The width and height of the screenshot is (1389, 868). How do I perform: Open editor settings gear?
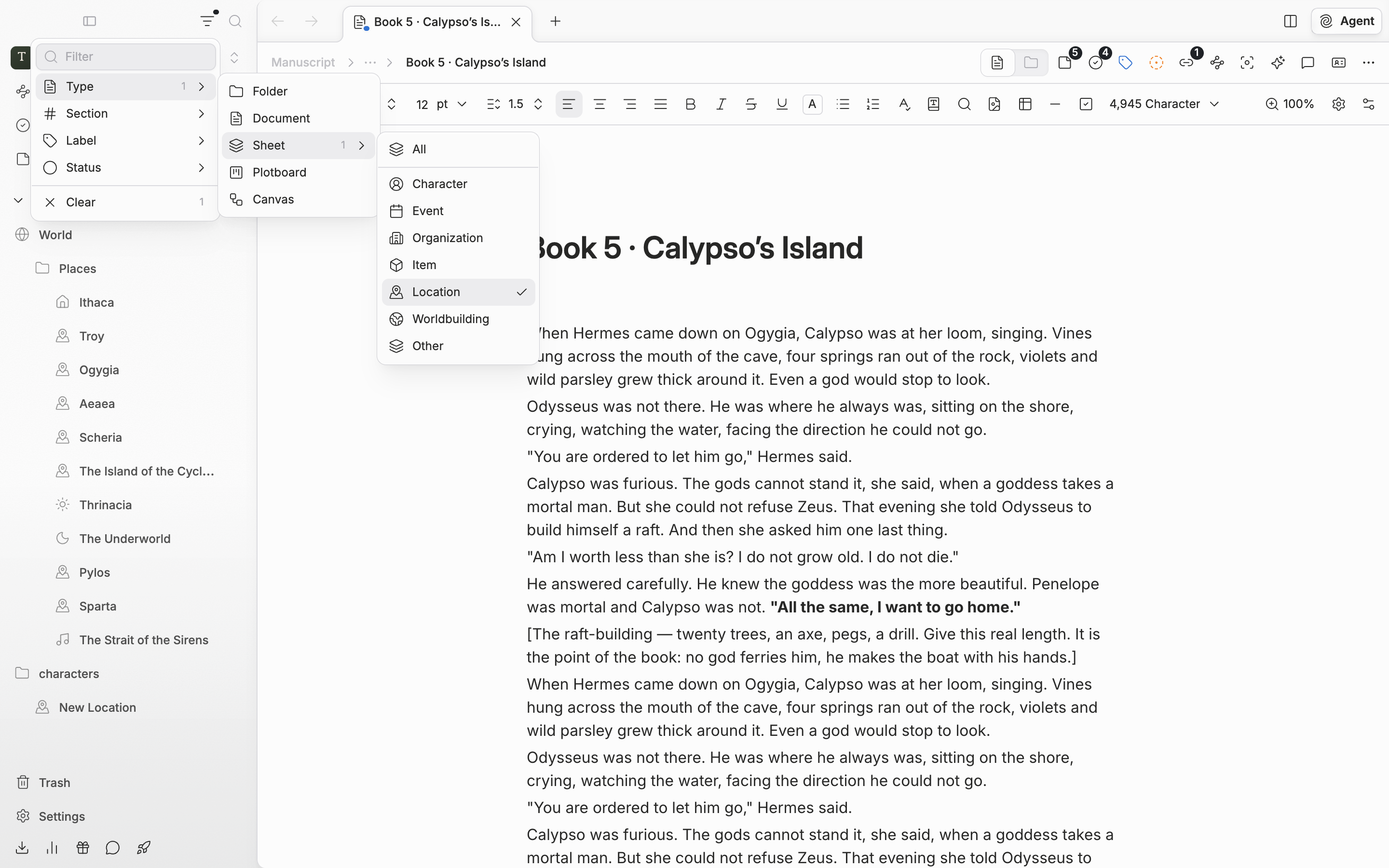coord(1338,104)
